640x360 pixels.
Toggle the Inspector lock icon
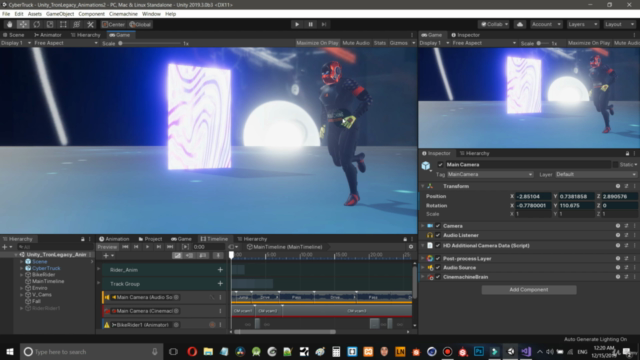(x=627, y=154)
